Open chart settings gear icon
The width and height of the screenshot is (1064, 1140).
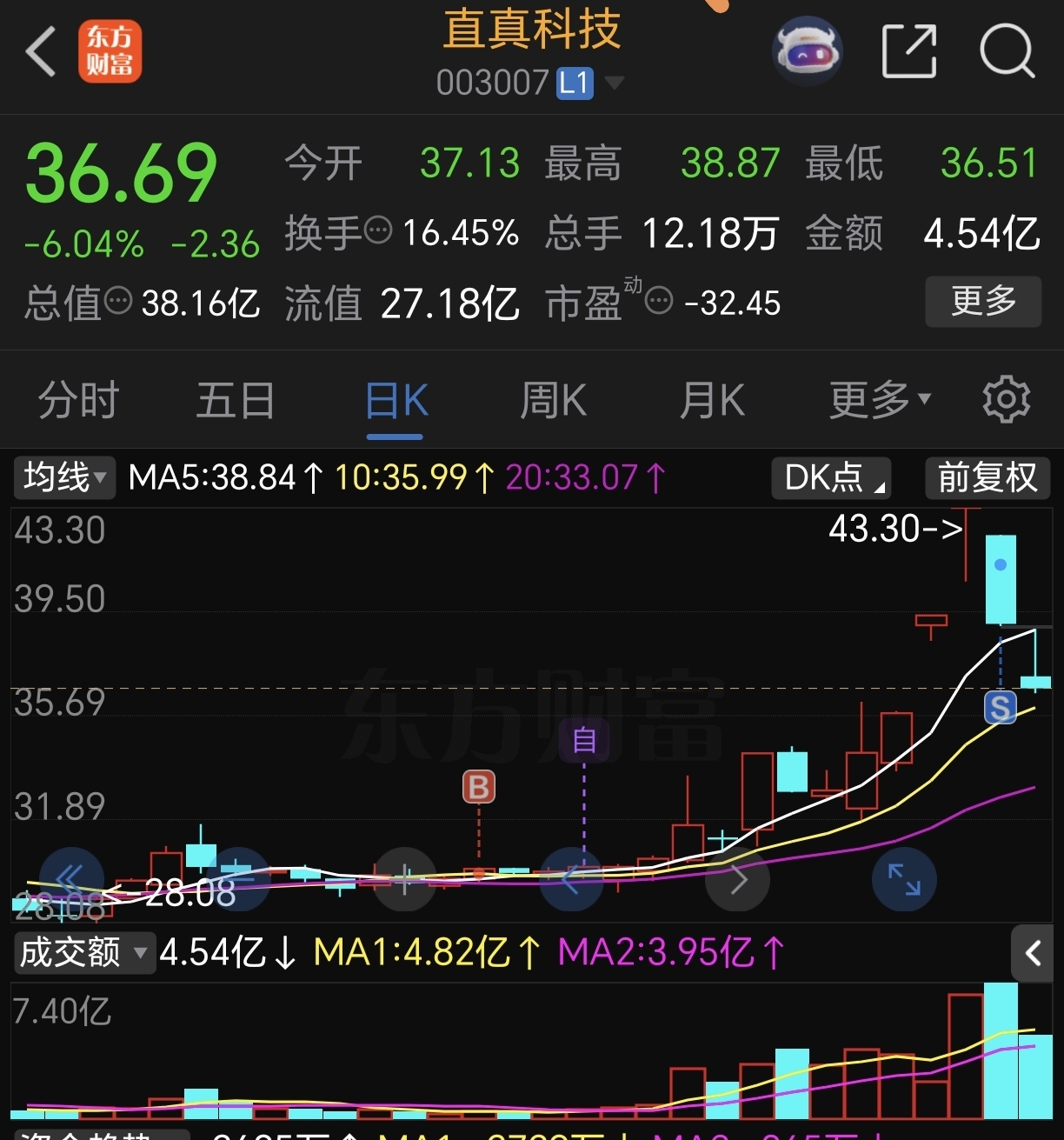pos(1006,399)
